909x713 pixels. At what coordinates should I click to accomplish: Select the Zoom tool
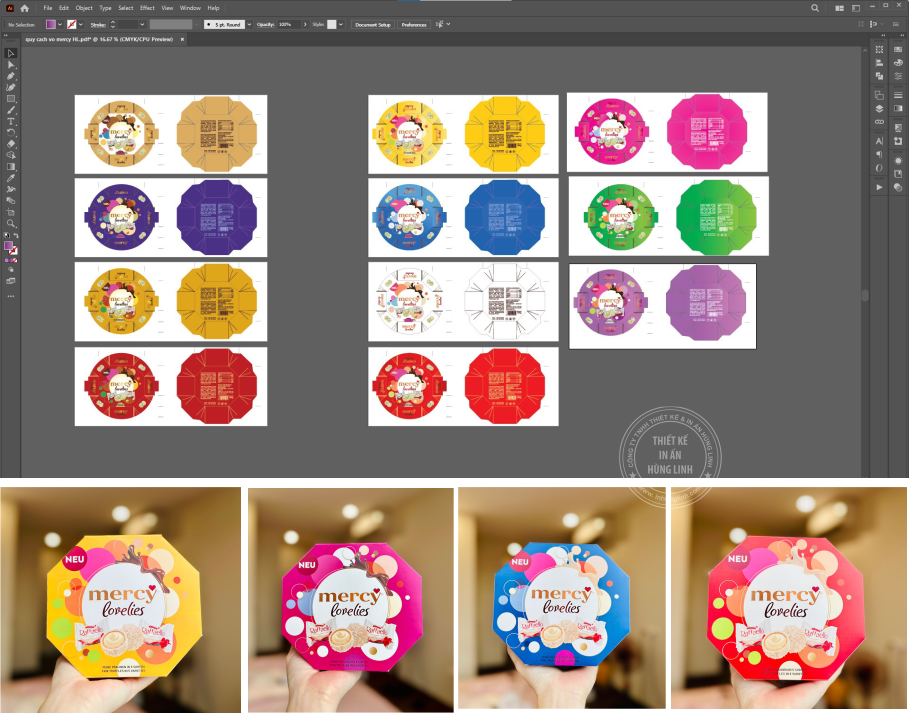(10, 223)
